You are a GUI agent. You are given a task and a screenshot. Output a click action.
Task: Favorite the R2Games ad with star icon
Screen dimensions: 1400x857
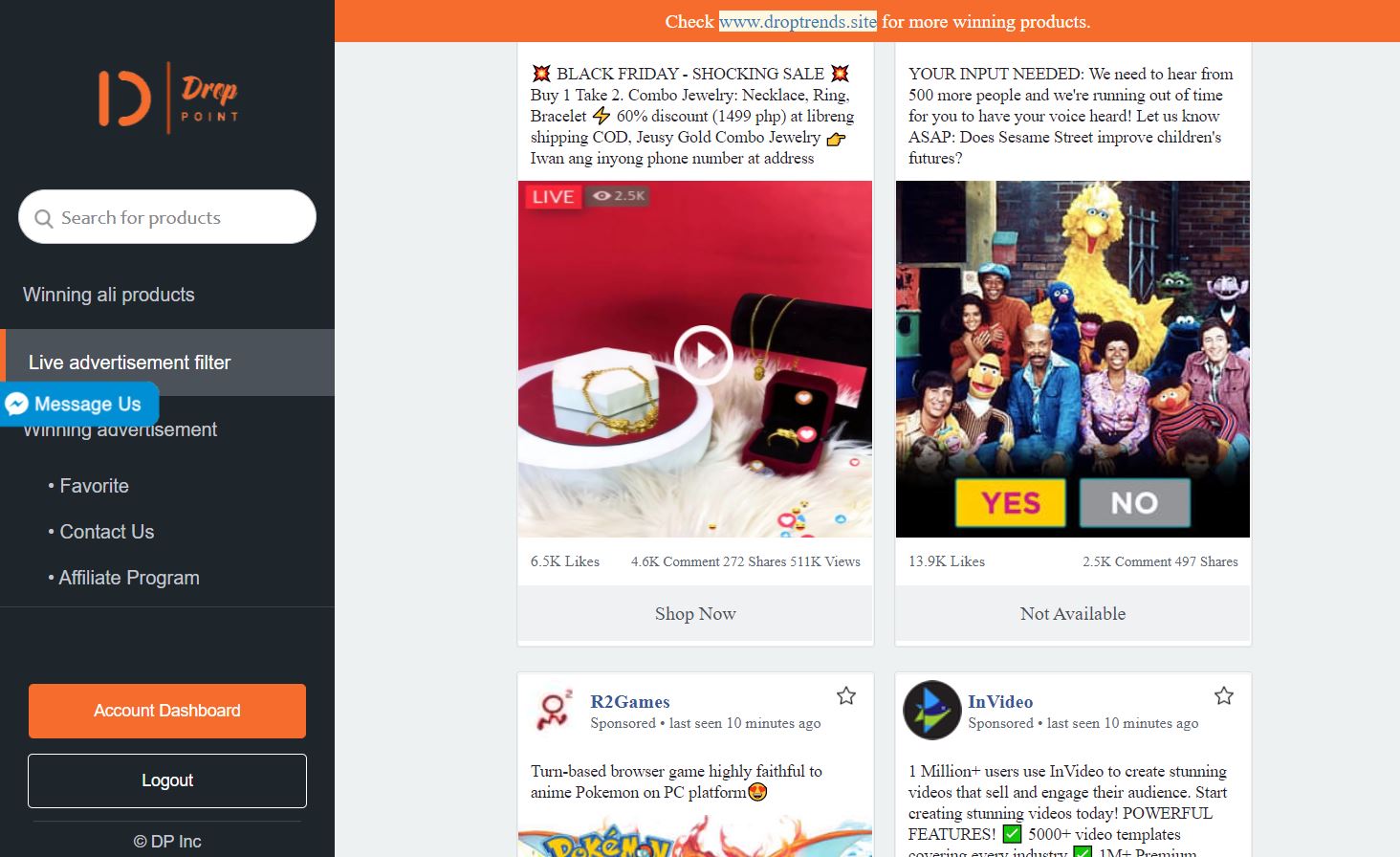(x=846, y=695)
